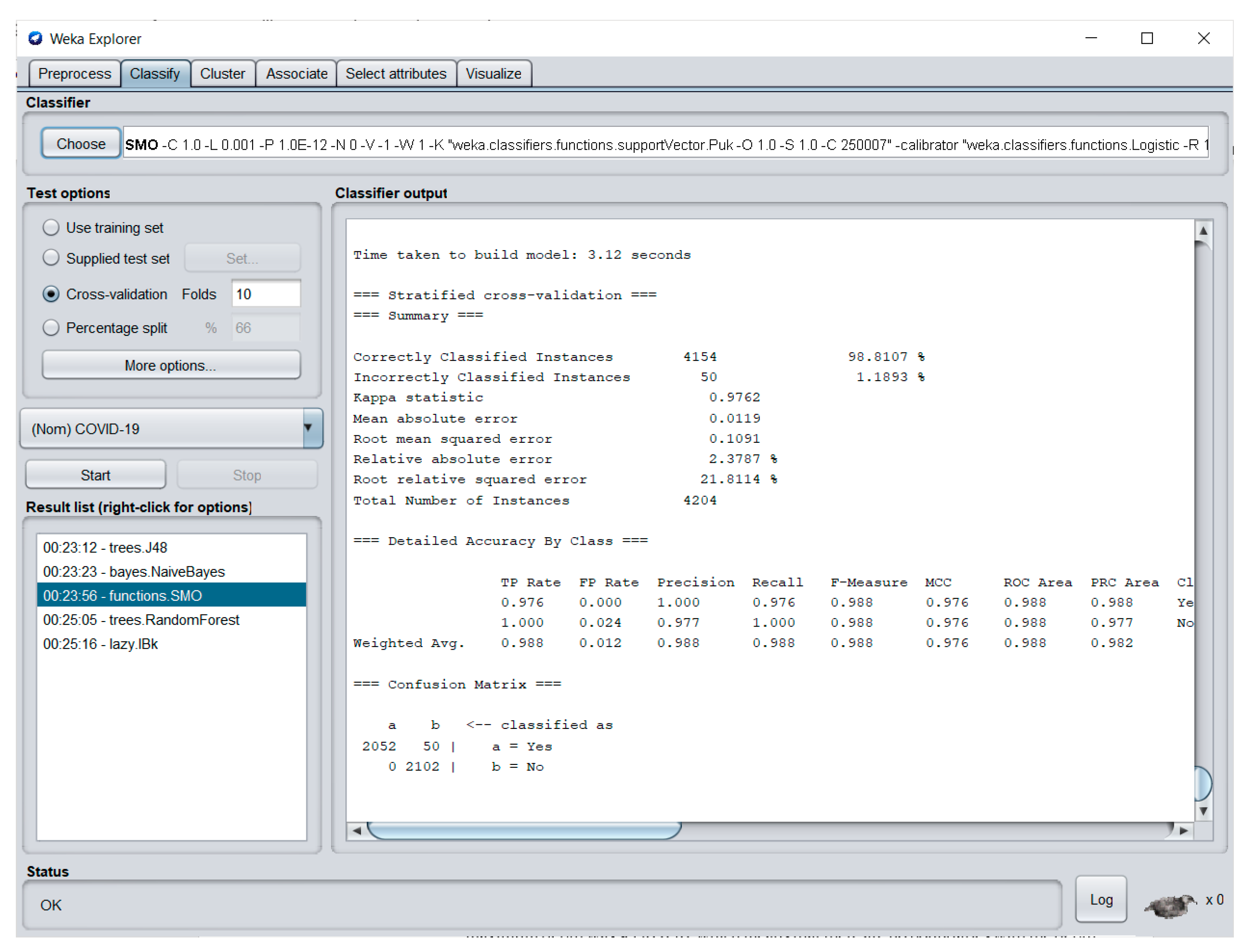The width and height of the screenshot is (1251, 952).
Task: Select Supplied test set option
Action: (x=51, y=258)
